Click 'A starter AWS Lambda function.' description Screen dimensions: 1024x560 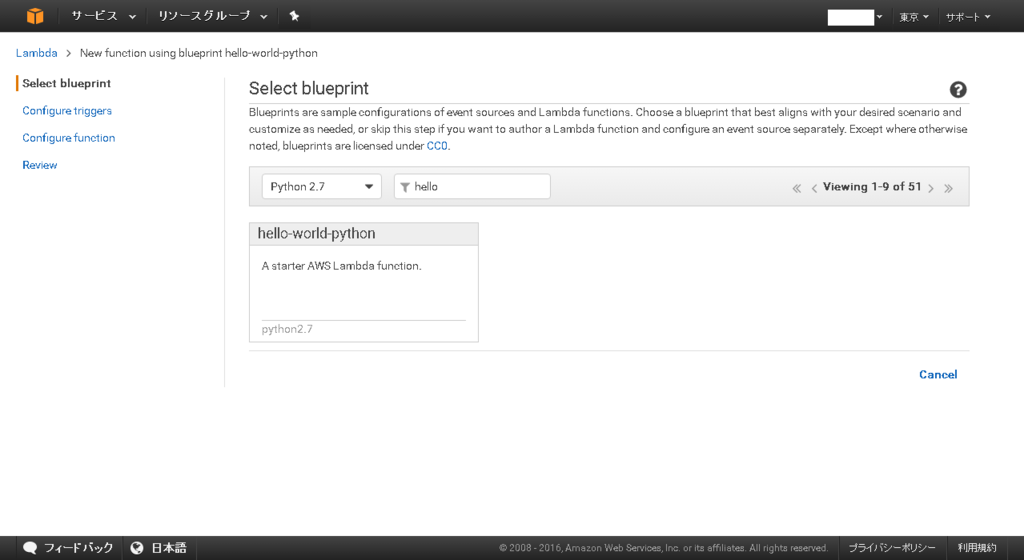pos(342,266)
